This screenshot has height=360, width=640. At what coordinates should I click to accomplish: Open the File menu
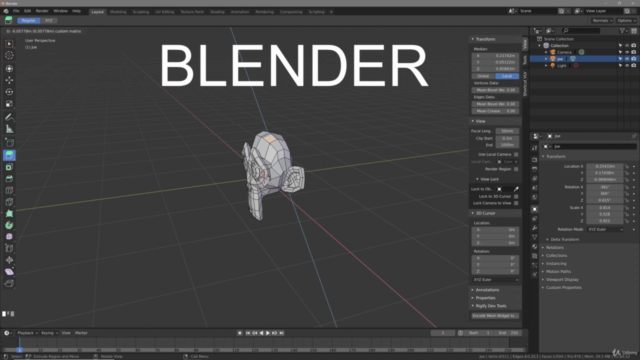pyautogui.click(x=16, y=11)
